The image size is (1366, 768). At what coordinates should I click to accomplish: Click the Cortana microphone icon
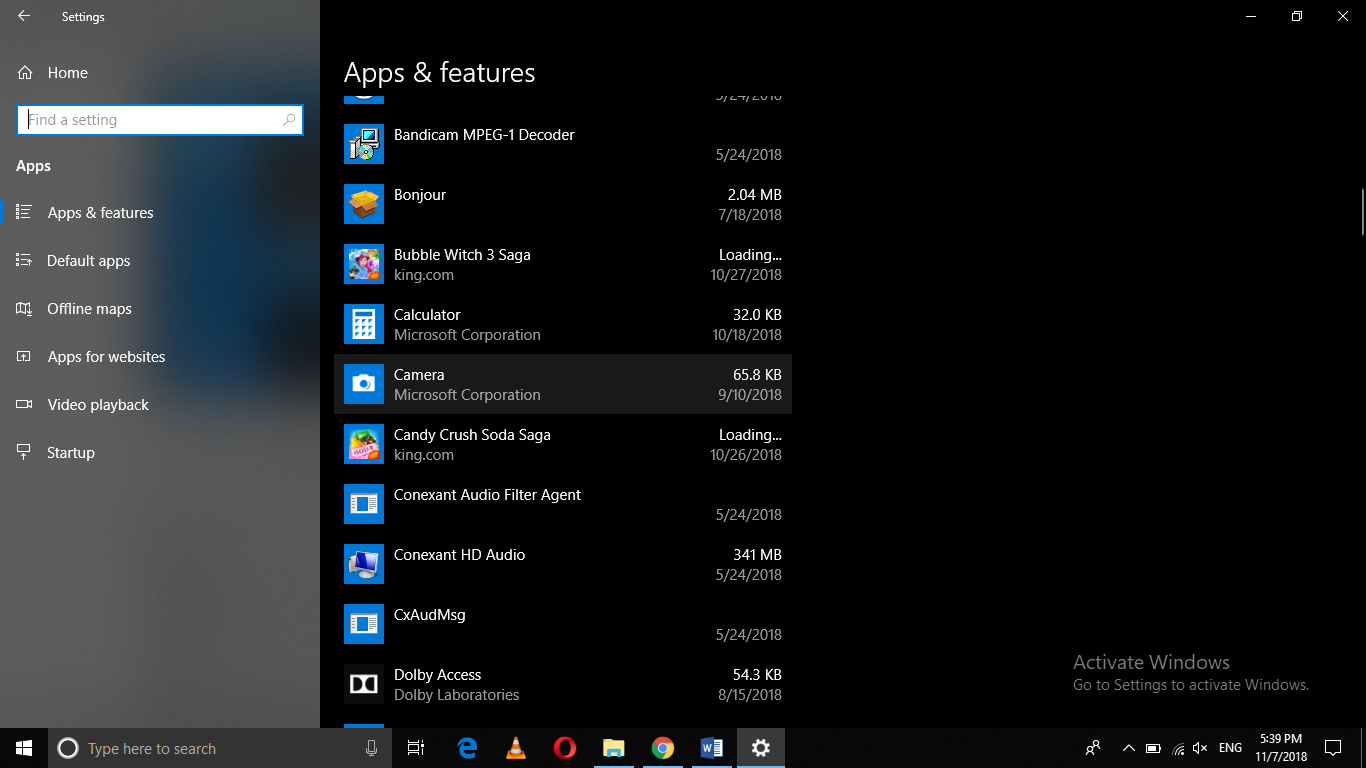point(372,748)
